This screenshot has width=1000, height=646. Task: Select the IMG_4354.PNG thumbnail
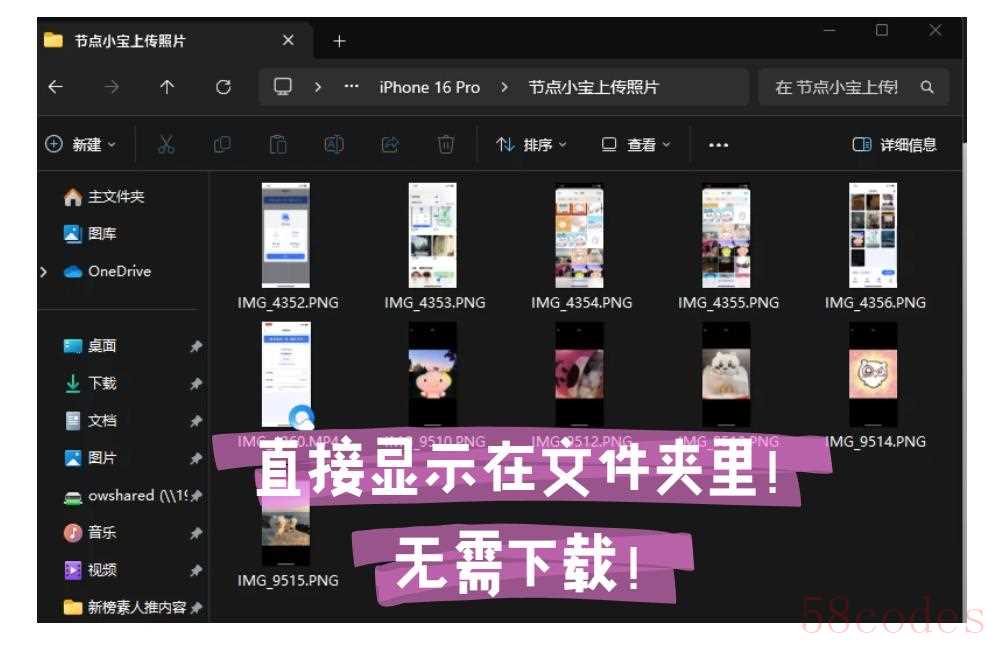point(580,236)
